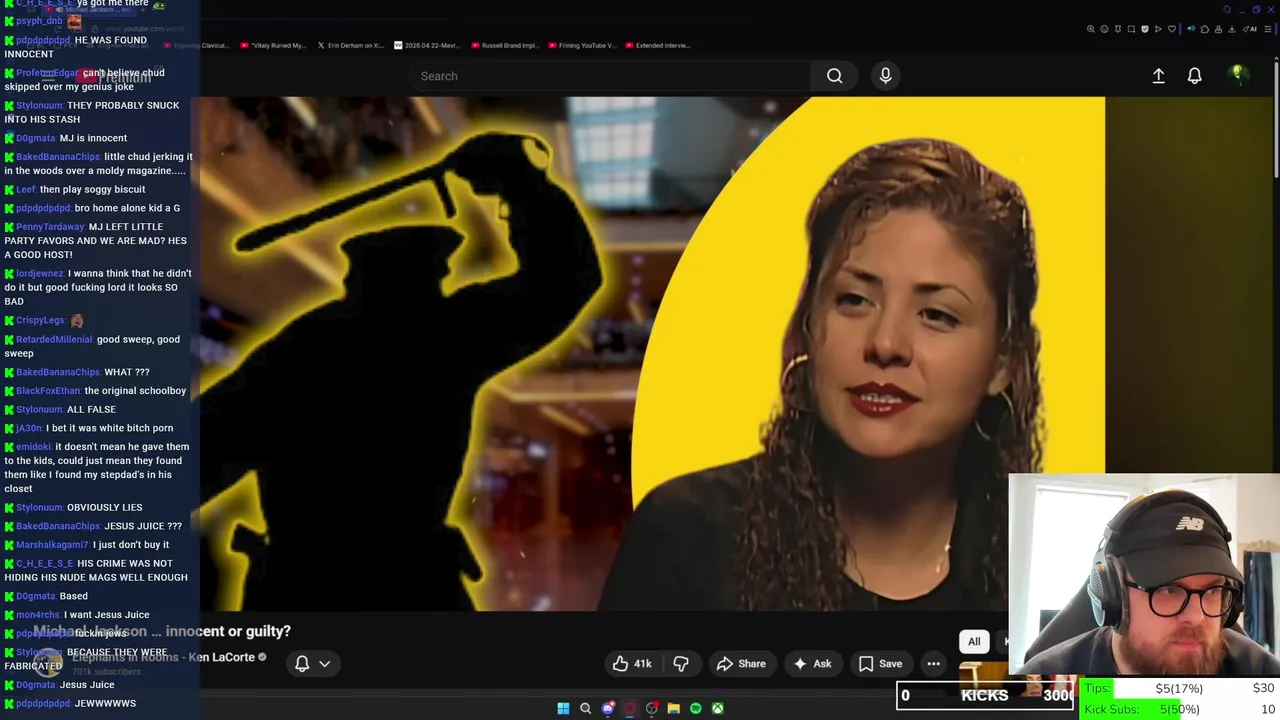
Task: Open the 'Extended intervie...' tab
Action: [657, 45]
